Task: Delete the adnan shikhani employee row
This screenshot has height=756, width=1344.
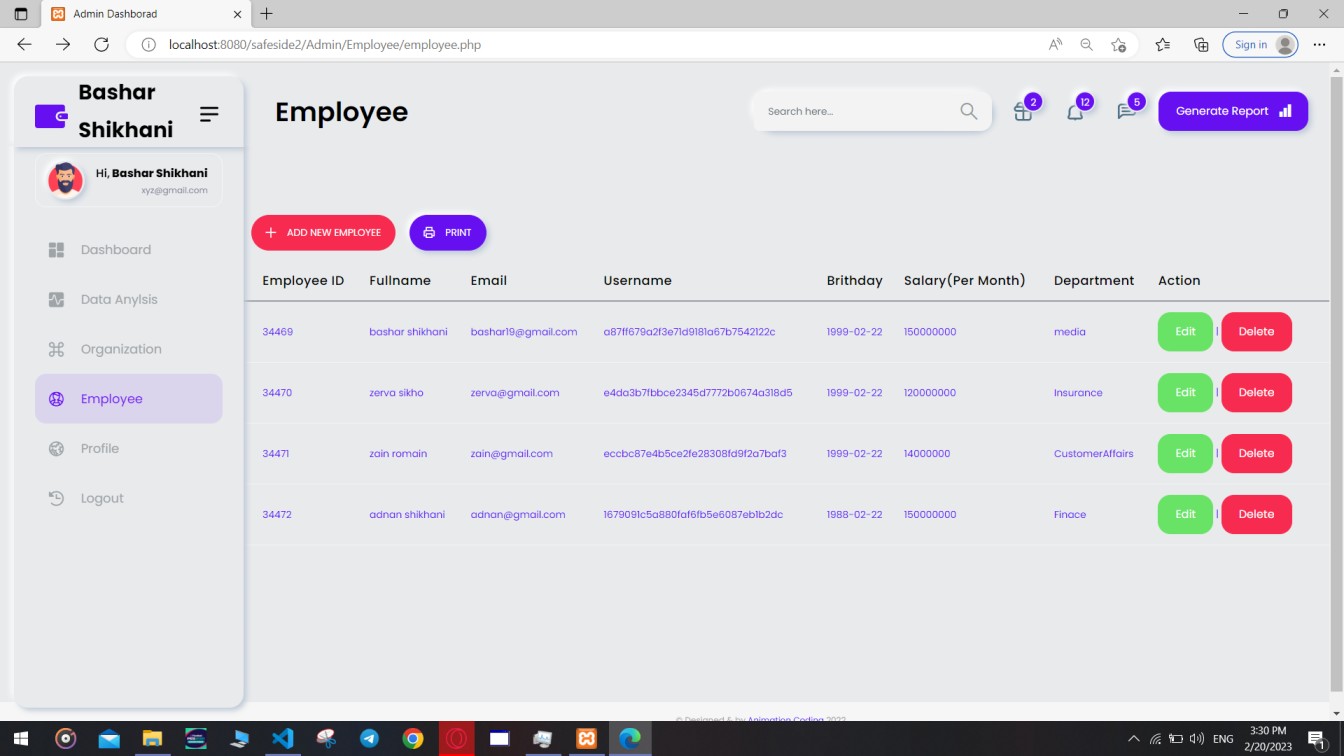Action: (1256, 514)
